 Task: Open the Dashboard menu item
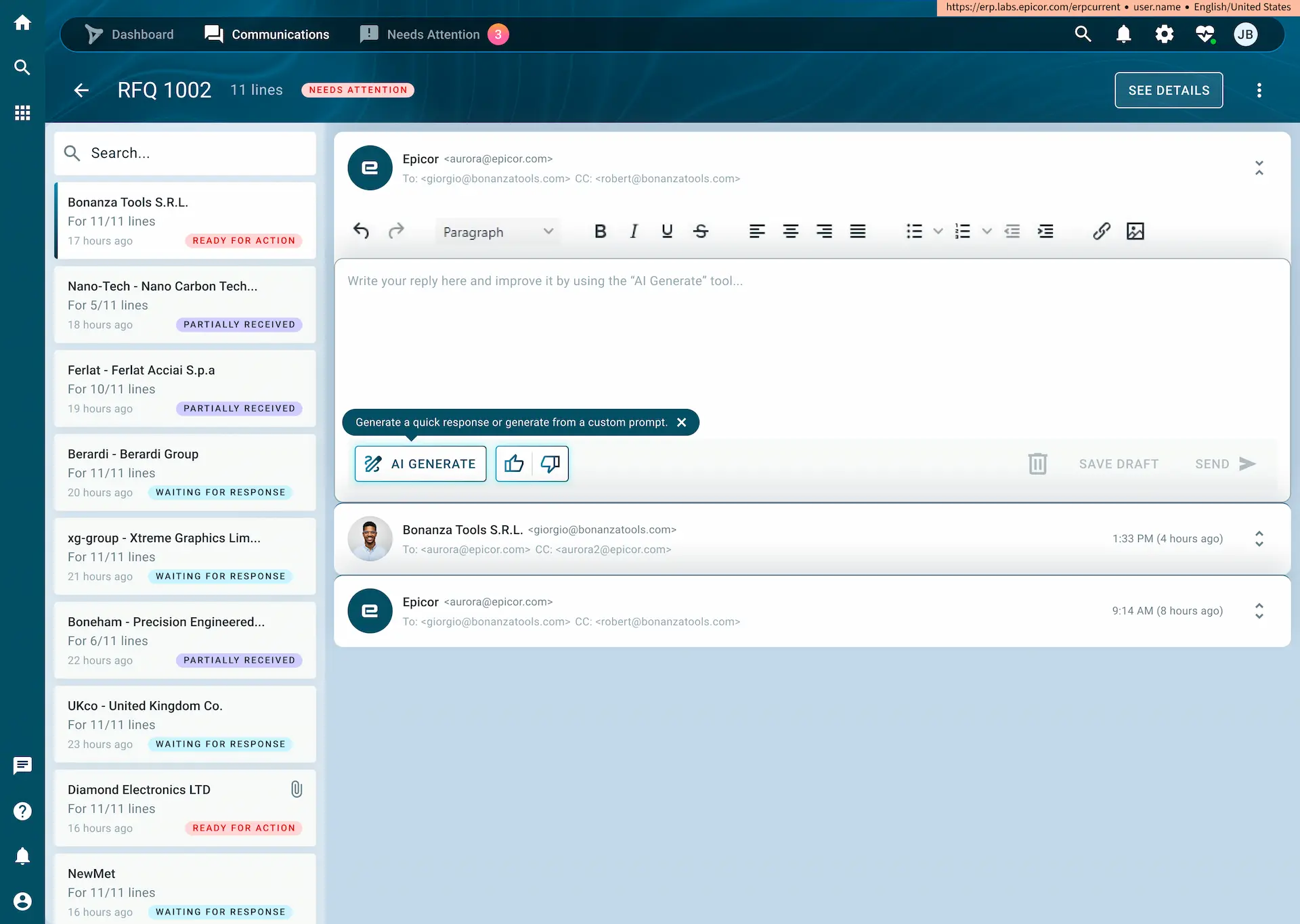[142, 34]
